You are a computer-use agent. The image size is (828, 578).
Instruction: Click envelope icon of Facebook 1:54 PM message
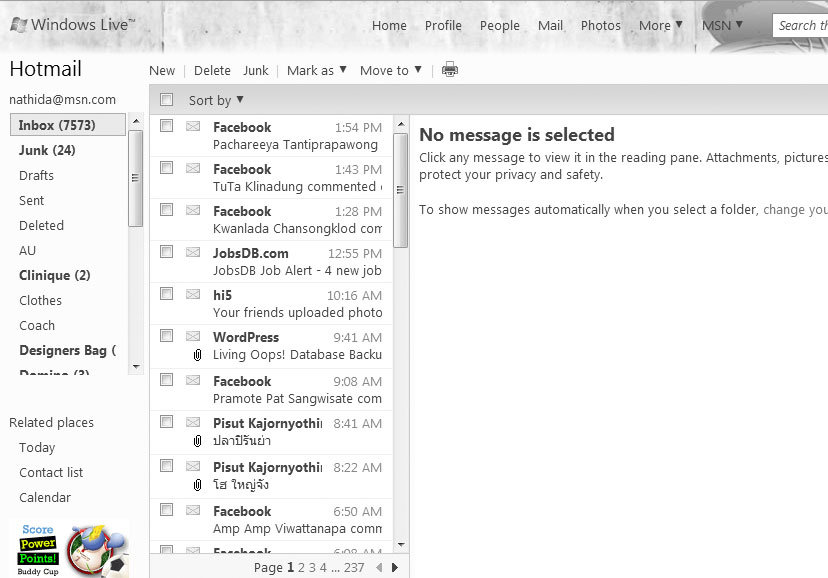pos(193,126)
